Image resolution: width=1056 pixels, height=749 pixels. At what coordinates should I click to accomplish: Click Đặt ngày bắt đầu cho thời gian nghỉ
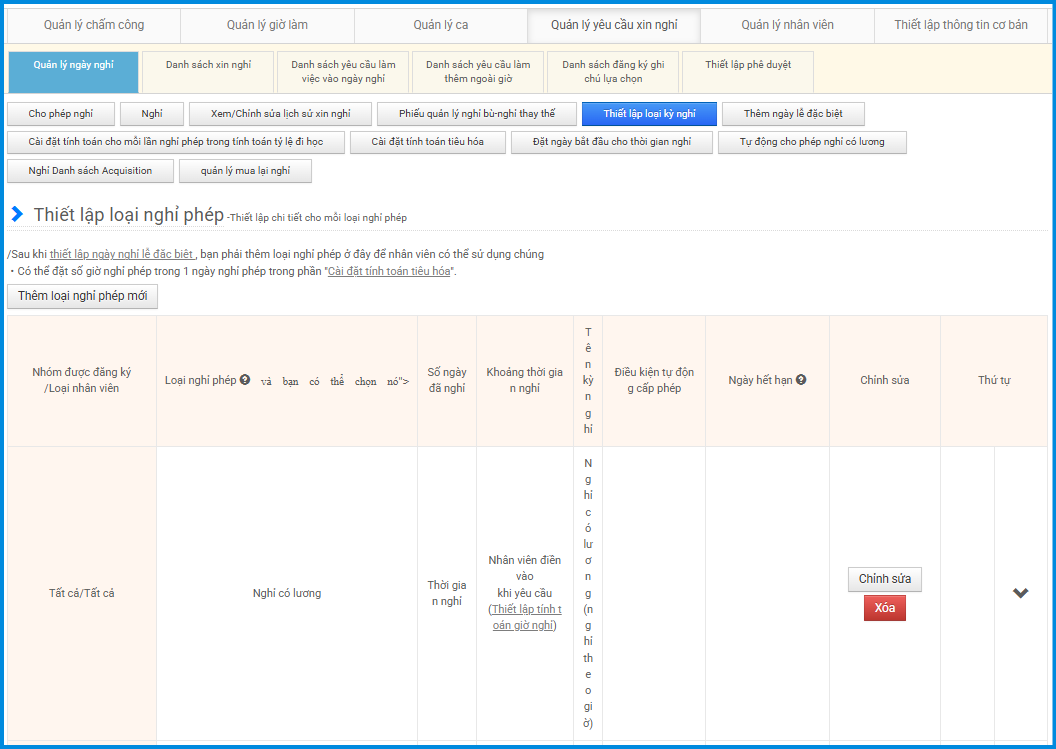611,142
